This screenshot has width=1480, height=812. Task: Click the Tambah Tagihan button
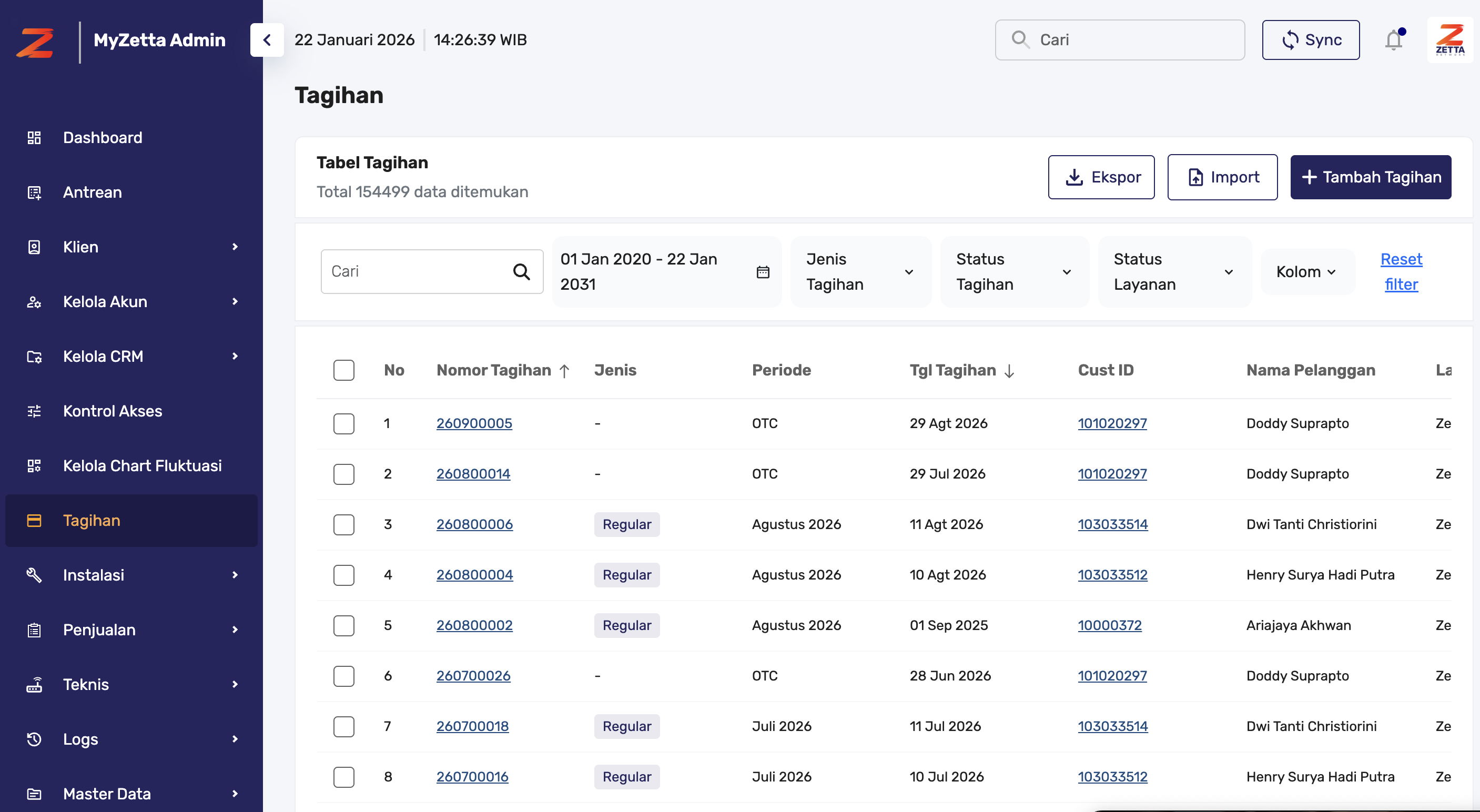click(x=1371, y=177)
